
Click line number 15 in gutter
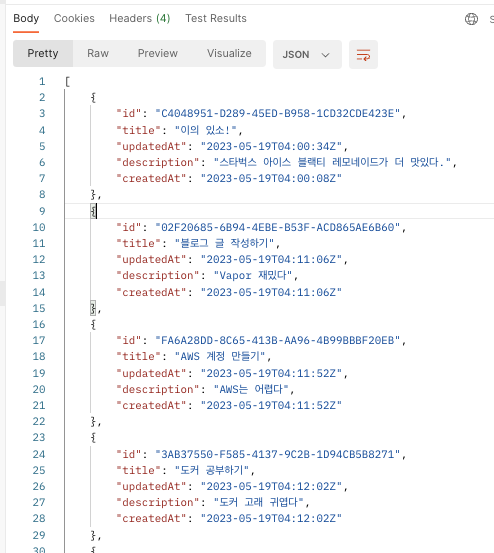[39, 309]
